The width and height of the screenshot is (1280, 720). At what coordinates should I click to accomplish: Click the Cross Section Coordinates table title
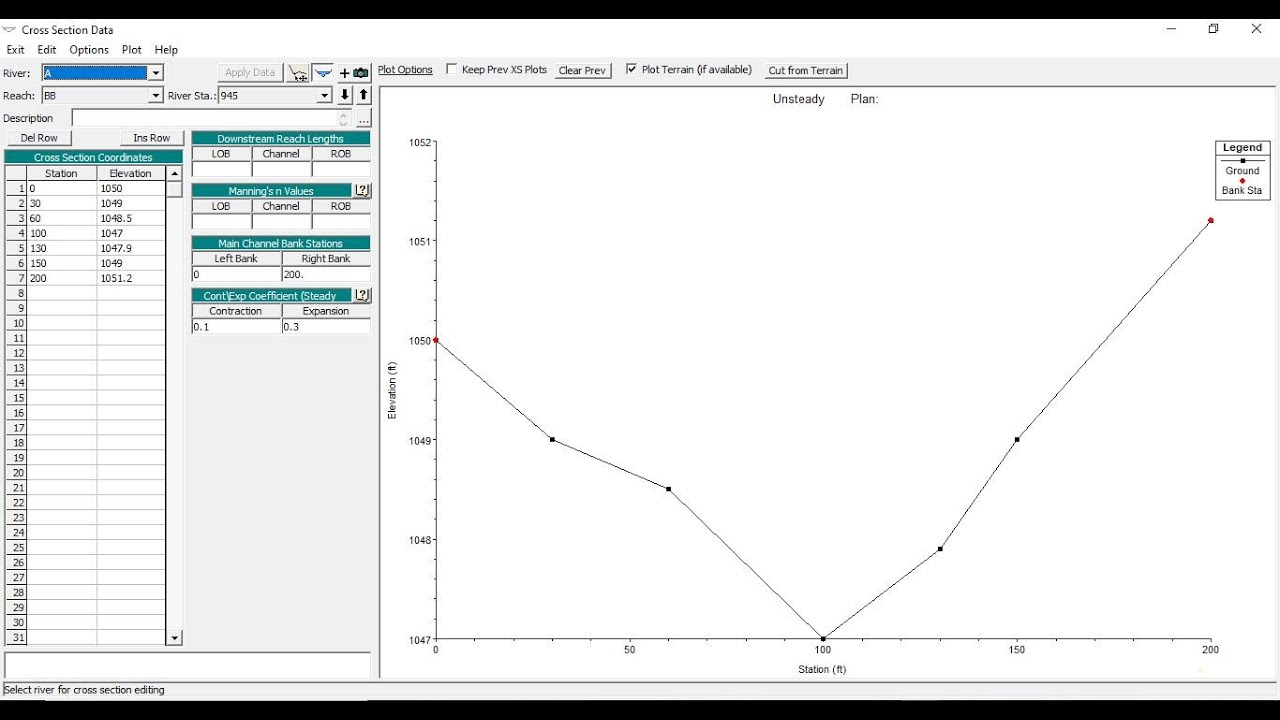click(x=93, y=157)
